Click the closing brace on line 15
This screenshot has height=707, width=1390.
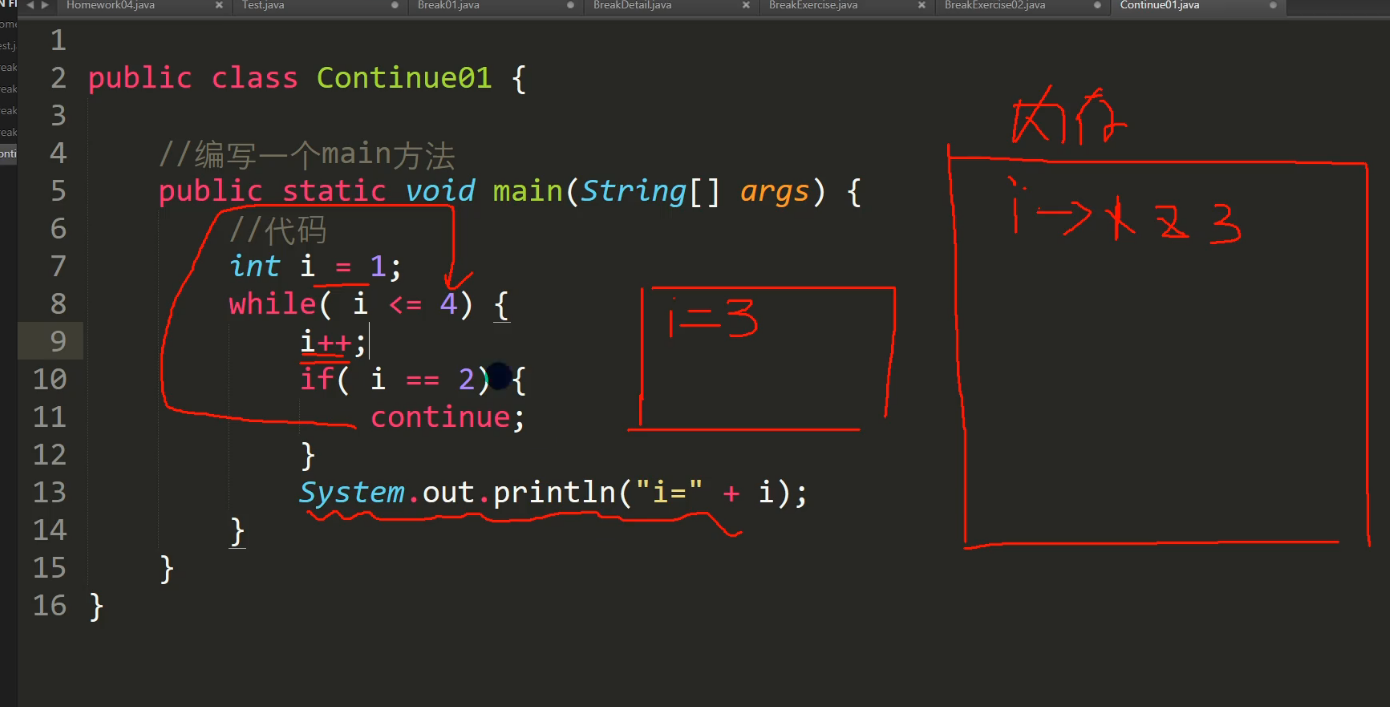[167, 568]
